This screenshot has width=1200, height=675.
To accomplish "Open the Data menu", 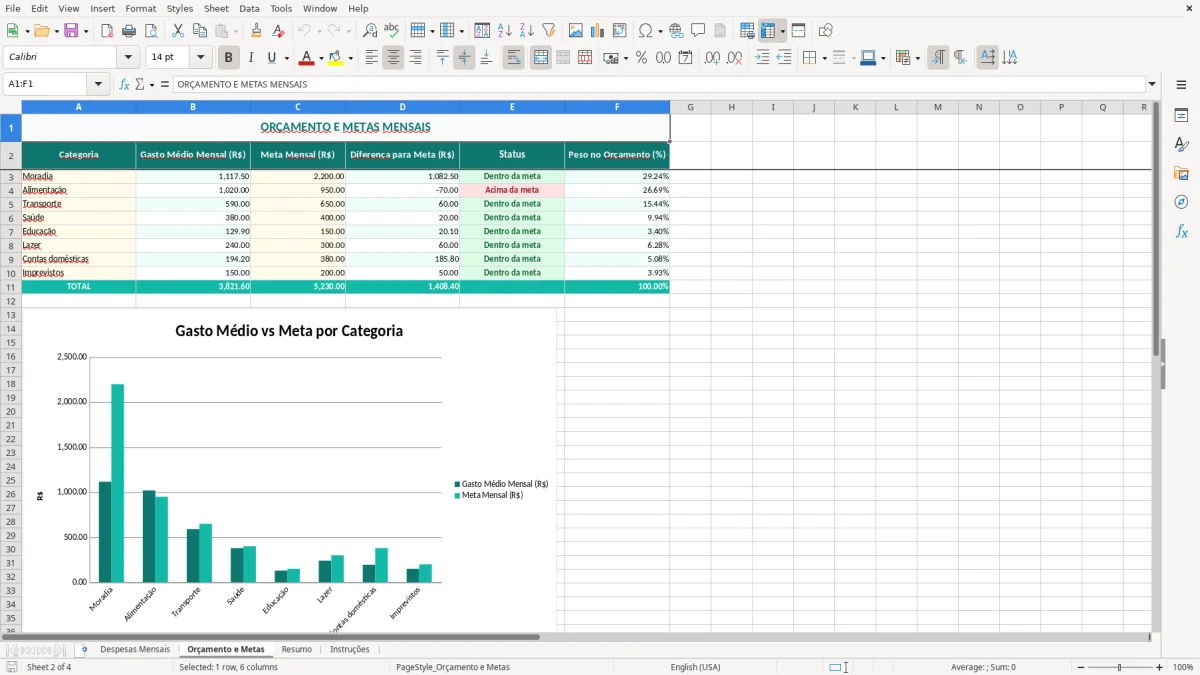I will tap(249, 8).
